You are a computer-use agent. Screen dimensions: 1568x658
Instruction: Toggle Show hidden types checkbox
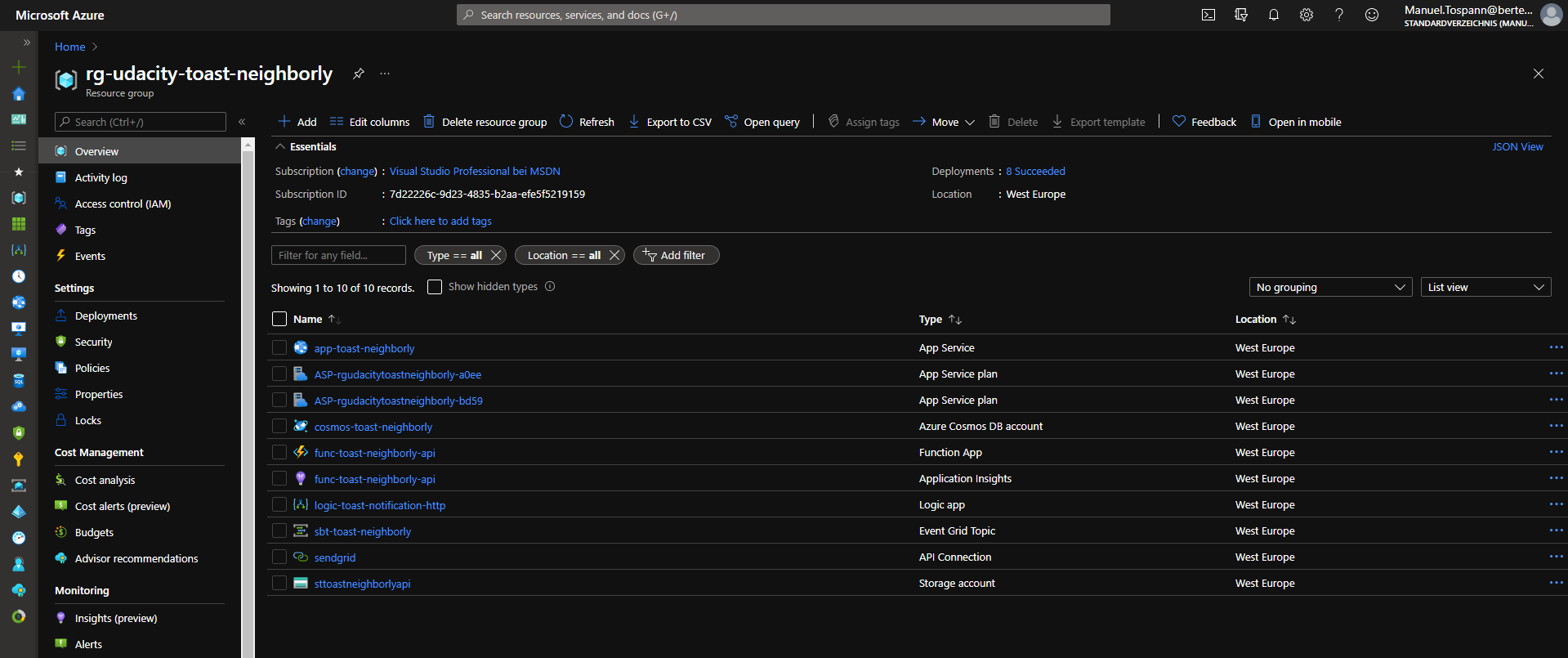435,287
